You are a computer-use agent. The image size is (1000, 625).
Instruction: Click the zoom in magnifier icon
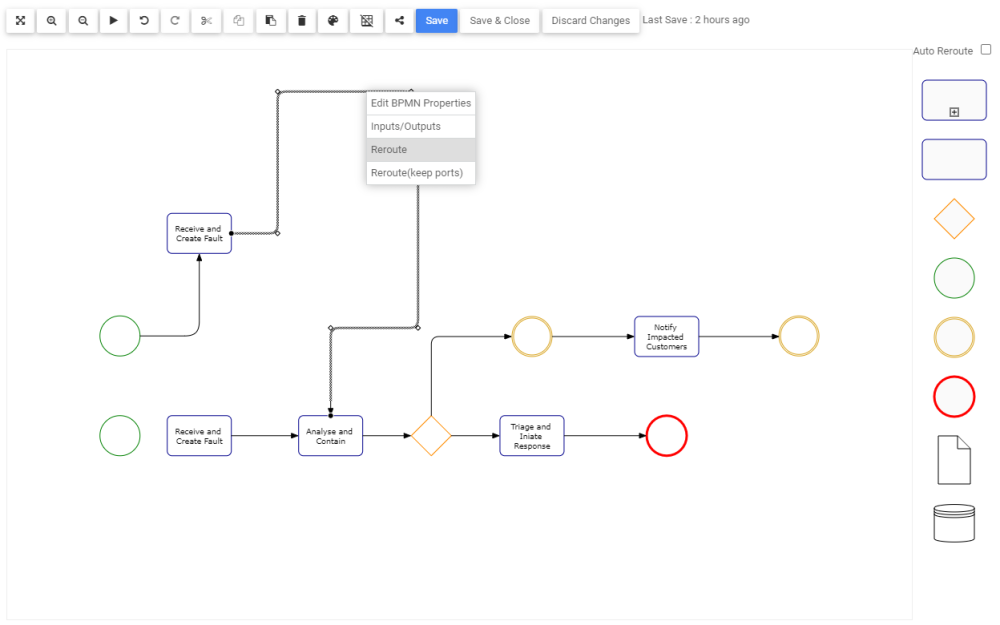click(52, 20)
